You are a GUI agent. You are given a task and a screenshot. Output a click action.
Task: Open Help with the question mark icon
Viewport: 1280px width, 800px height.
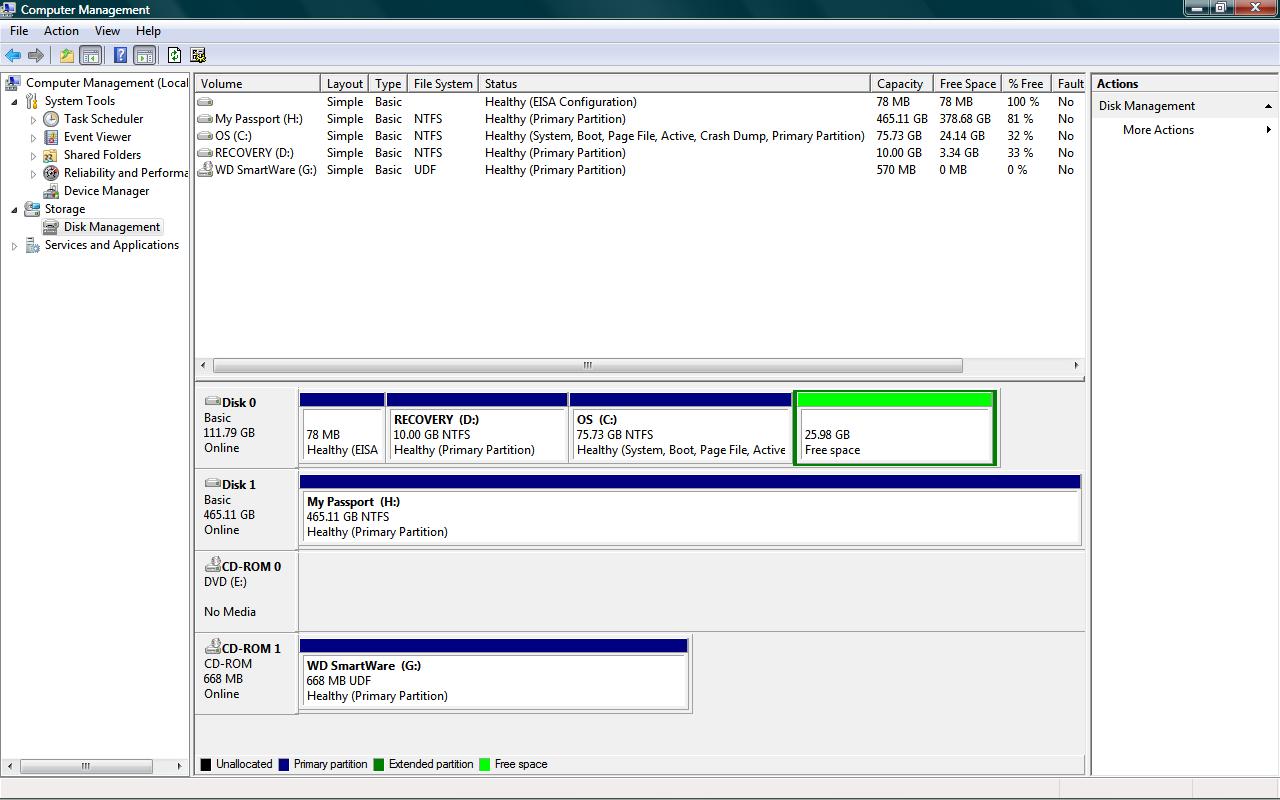pyautogui.click(x=120, y=56)
